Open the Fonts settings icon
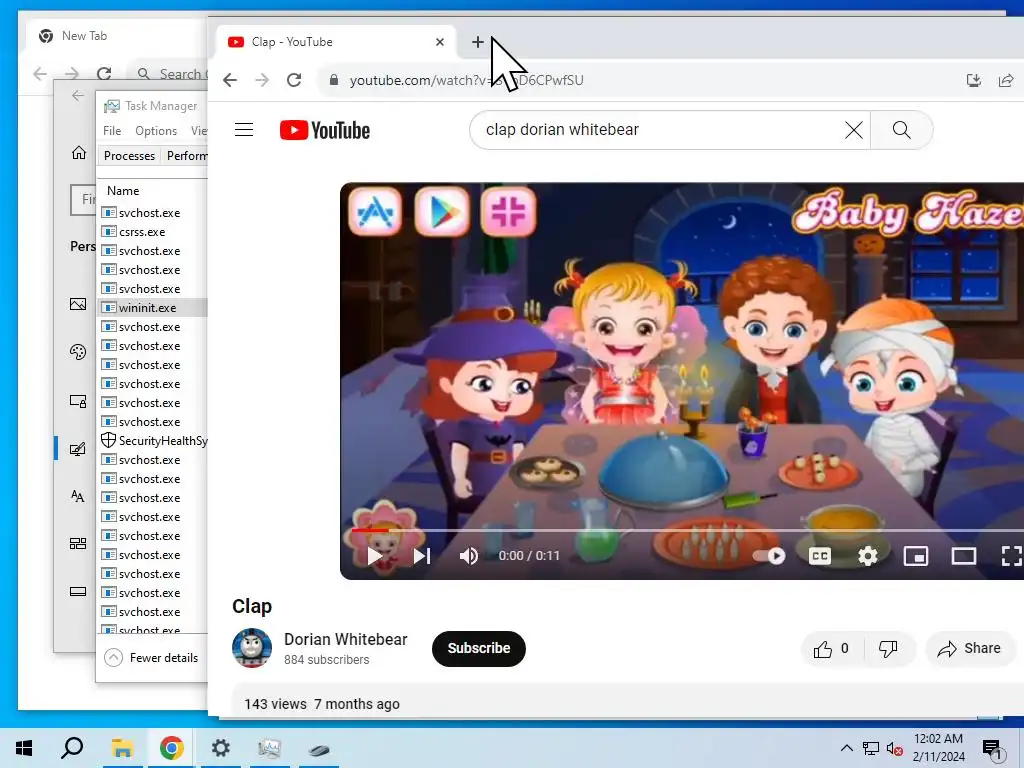Screen dimensions: 1024x768 tap(77, 496)
